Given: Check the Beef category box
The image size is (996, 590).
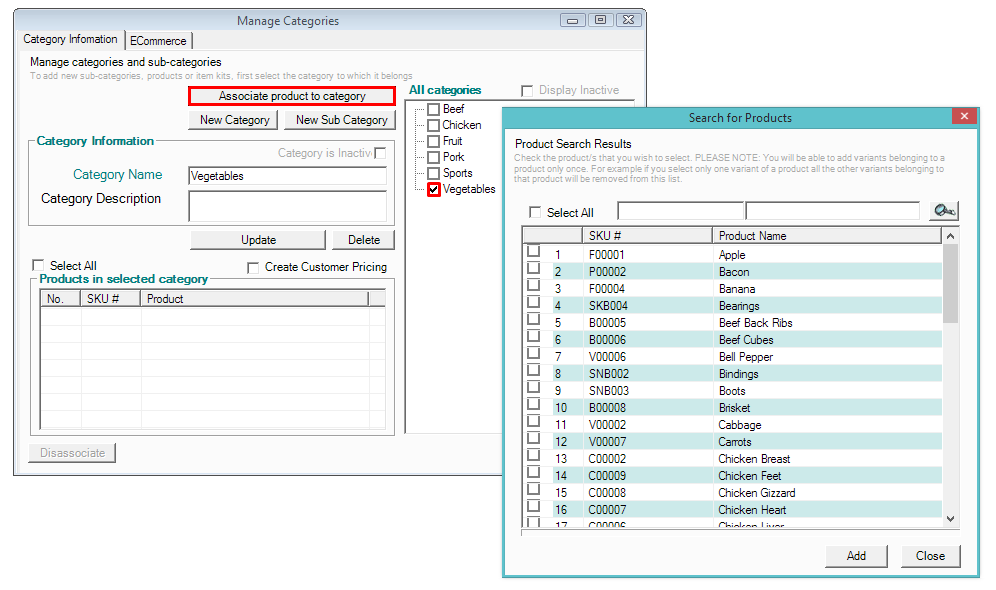Looking at the screenshot, I should point(433,109).
